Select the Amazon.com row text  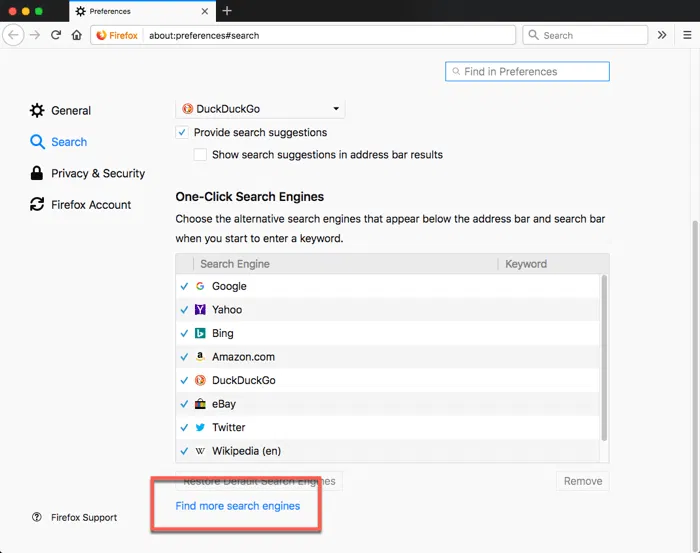[243, 357]
